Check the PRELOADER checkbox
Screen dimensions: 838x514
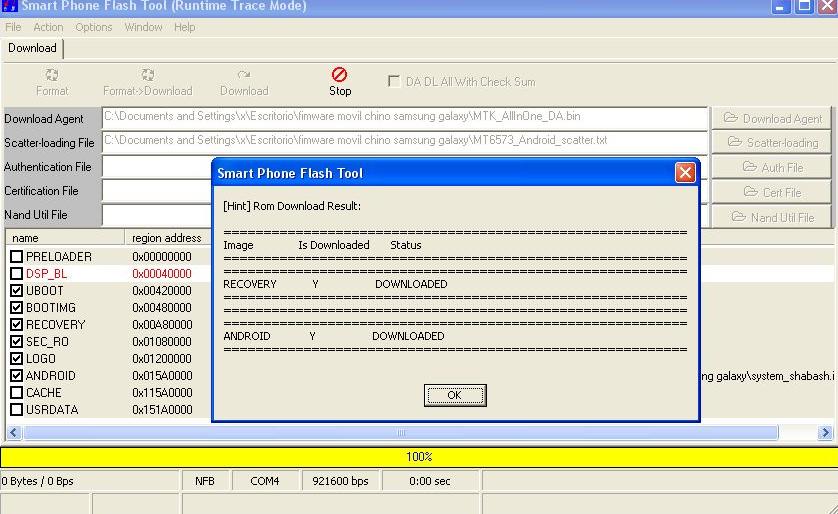[17, 256]
